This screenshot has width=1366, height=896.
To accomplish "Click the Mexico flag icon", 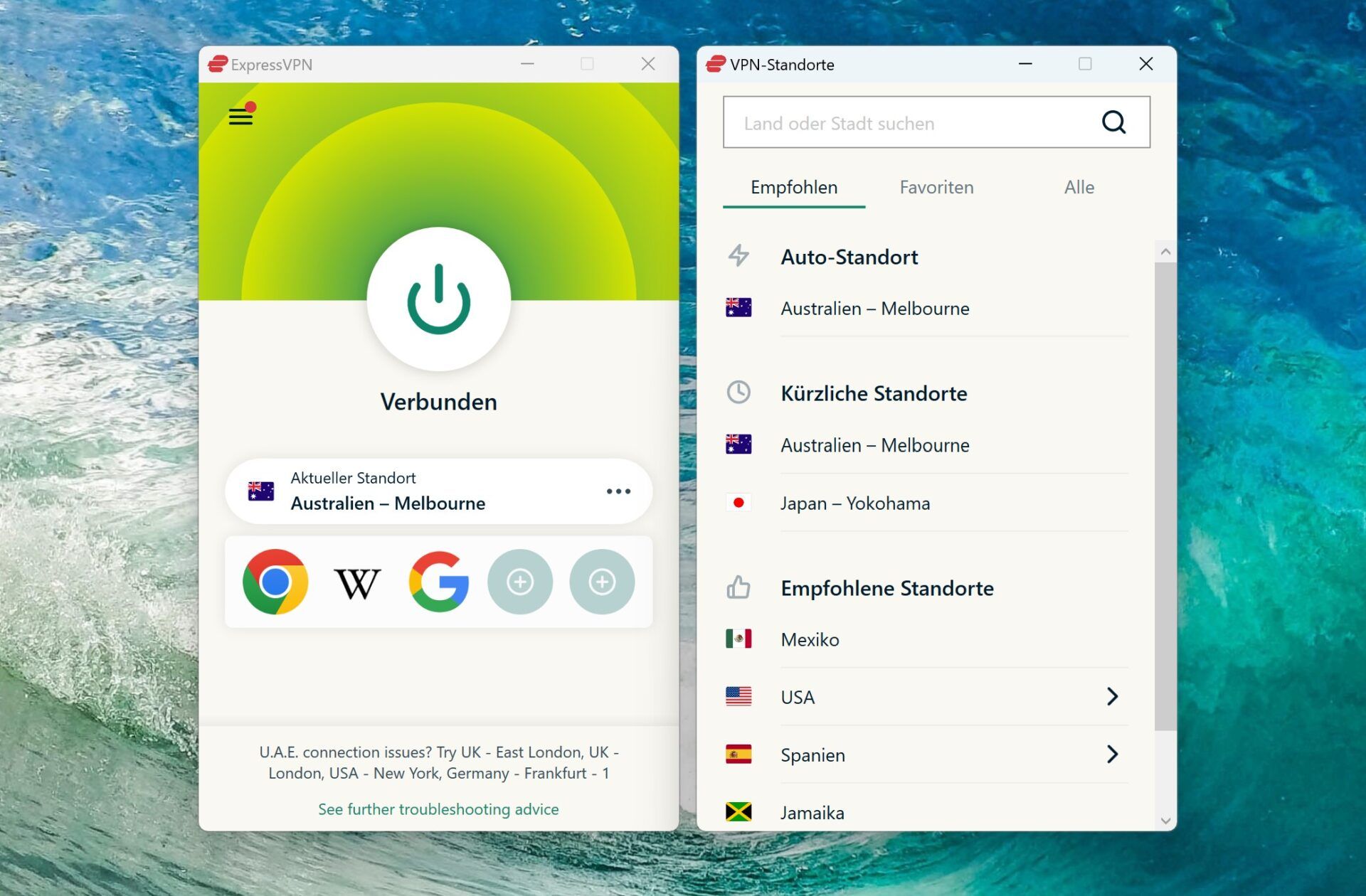I will click(738, 639).
